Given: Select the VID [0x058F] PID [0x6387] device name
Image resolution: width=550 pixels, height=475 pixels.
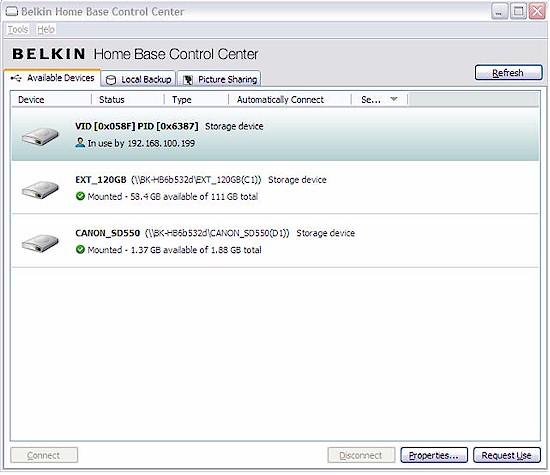Looking at the screenshot, I should coord(137,126).
